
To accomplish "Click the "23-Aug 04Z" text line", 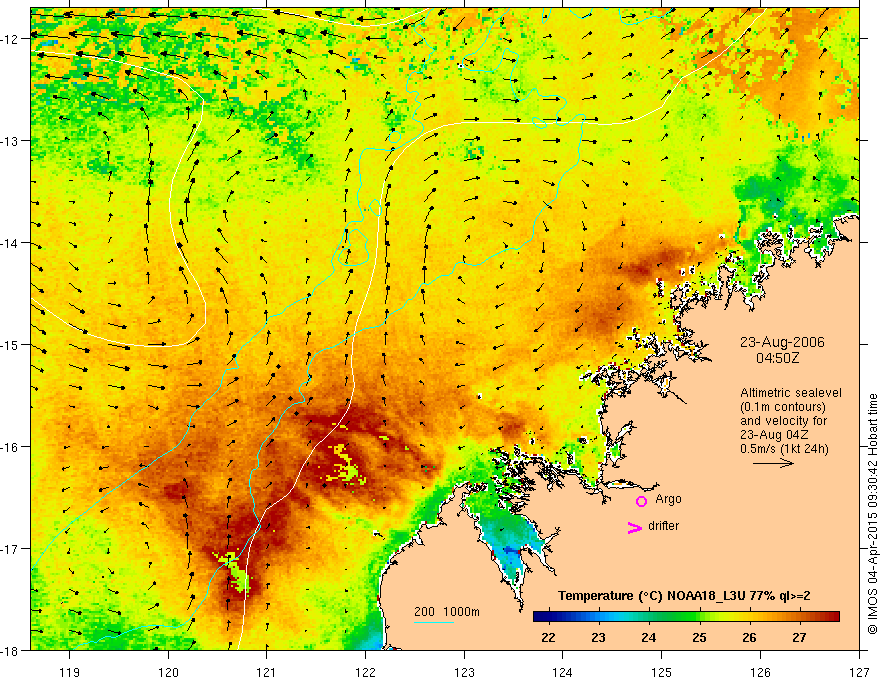I will click(774, 435).
